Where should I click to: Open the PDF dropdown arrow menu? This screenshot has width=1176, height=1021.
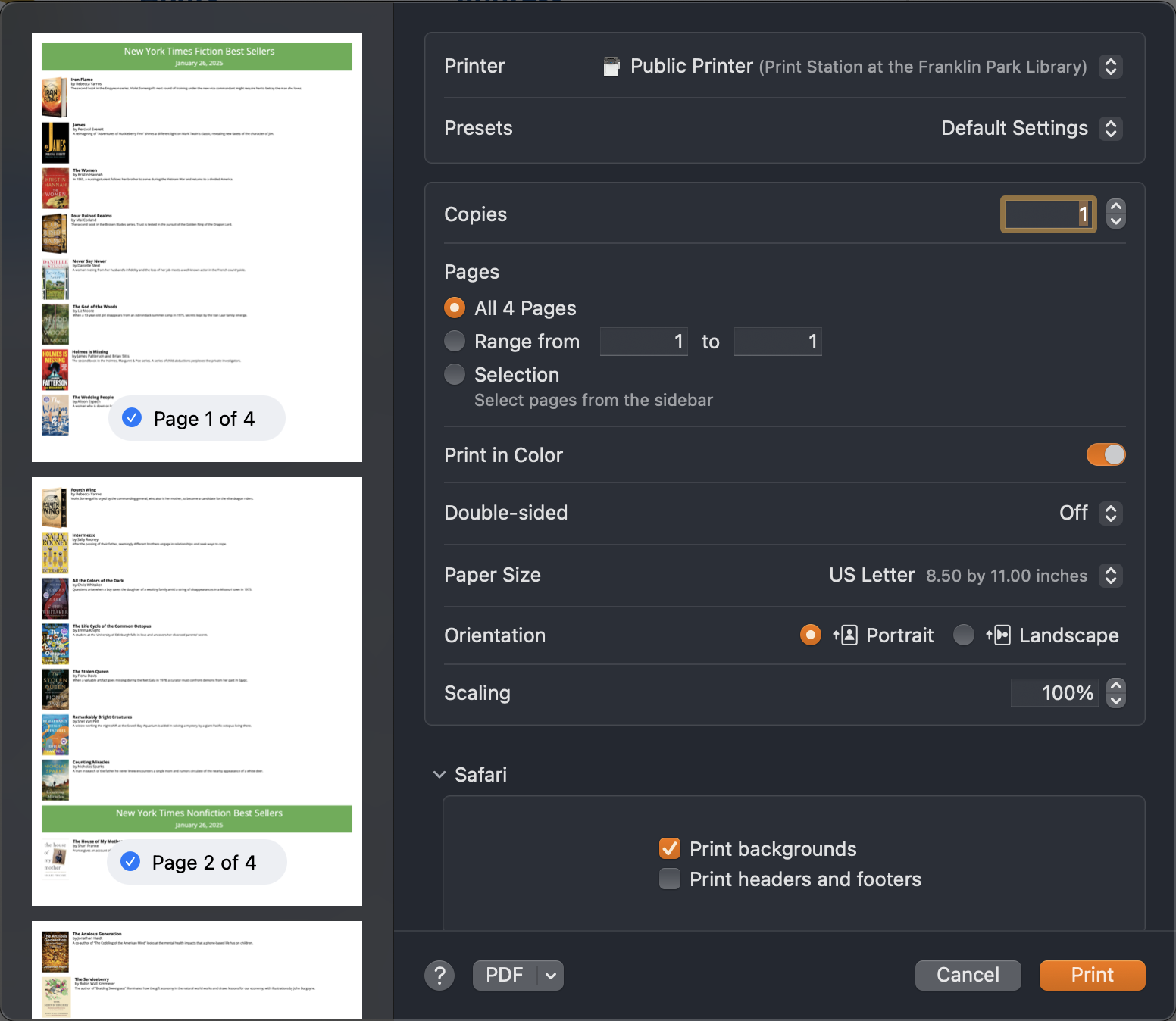click(551, 976)
